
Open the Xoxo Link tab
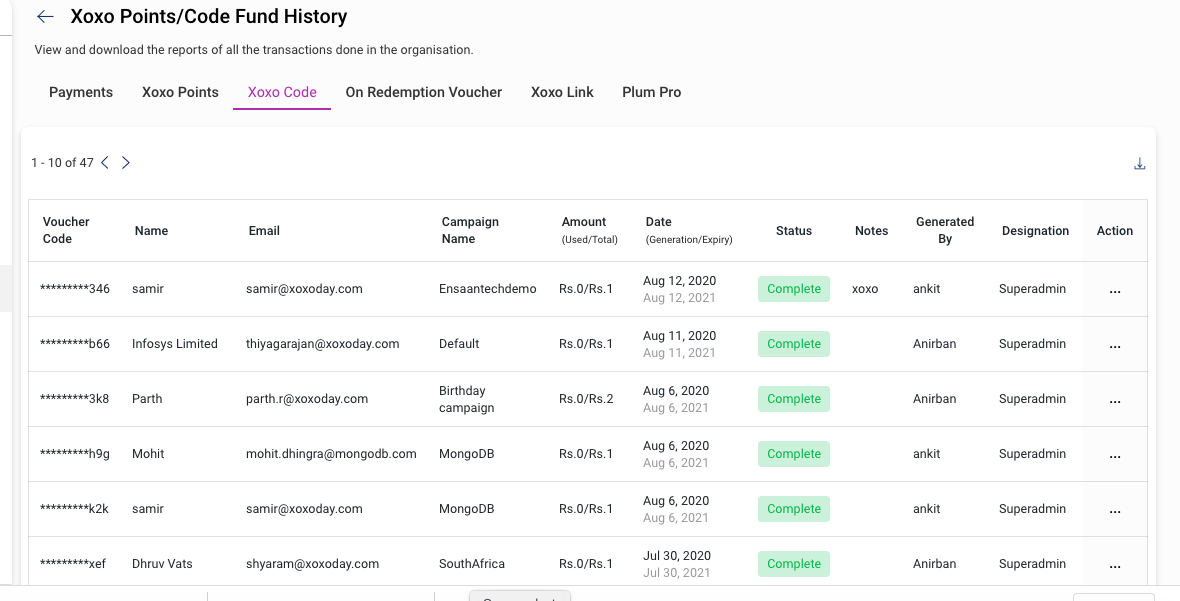point(562,92)
